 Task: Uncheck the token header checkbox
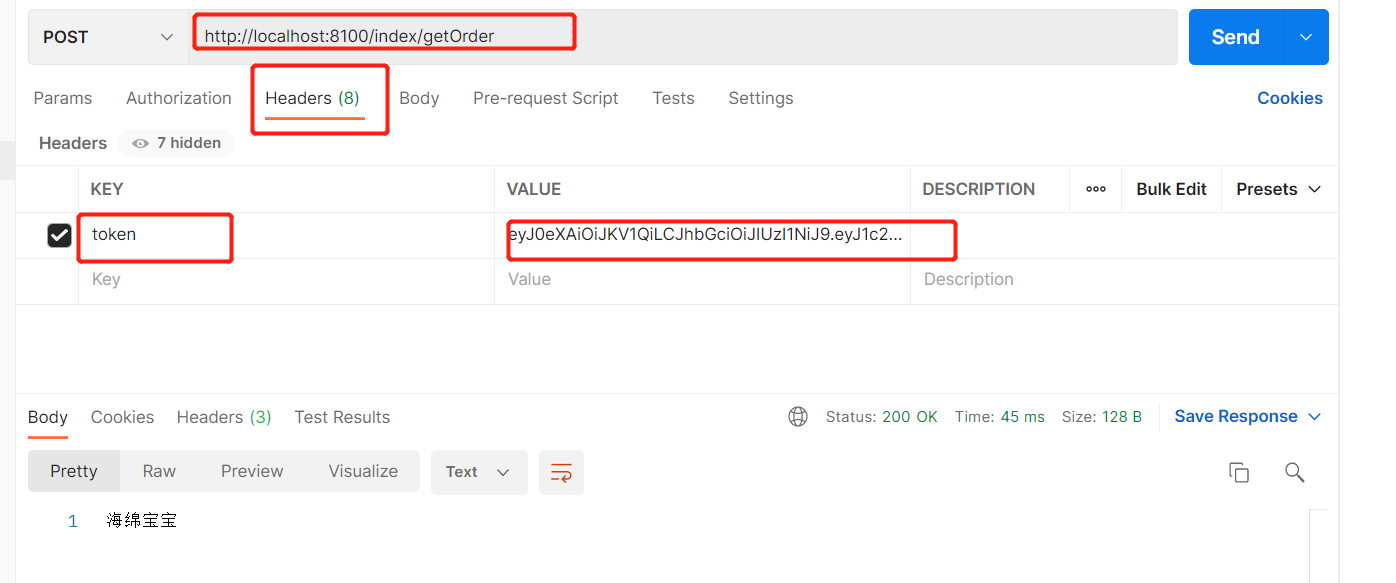pos(59,235)
